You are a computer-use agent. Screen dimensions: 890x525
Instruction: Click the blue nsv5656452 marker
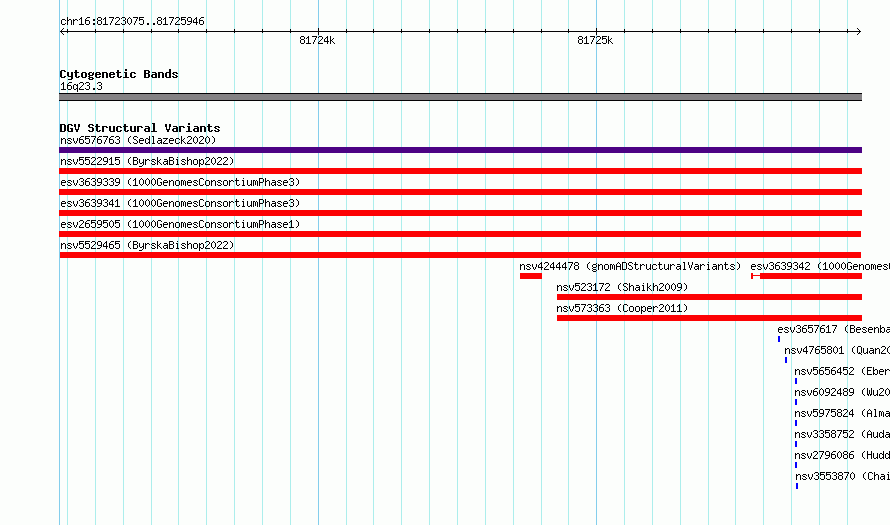[796, 381]
